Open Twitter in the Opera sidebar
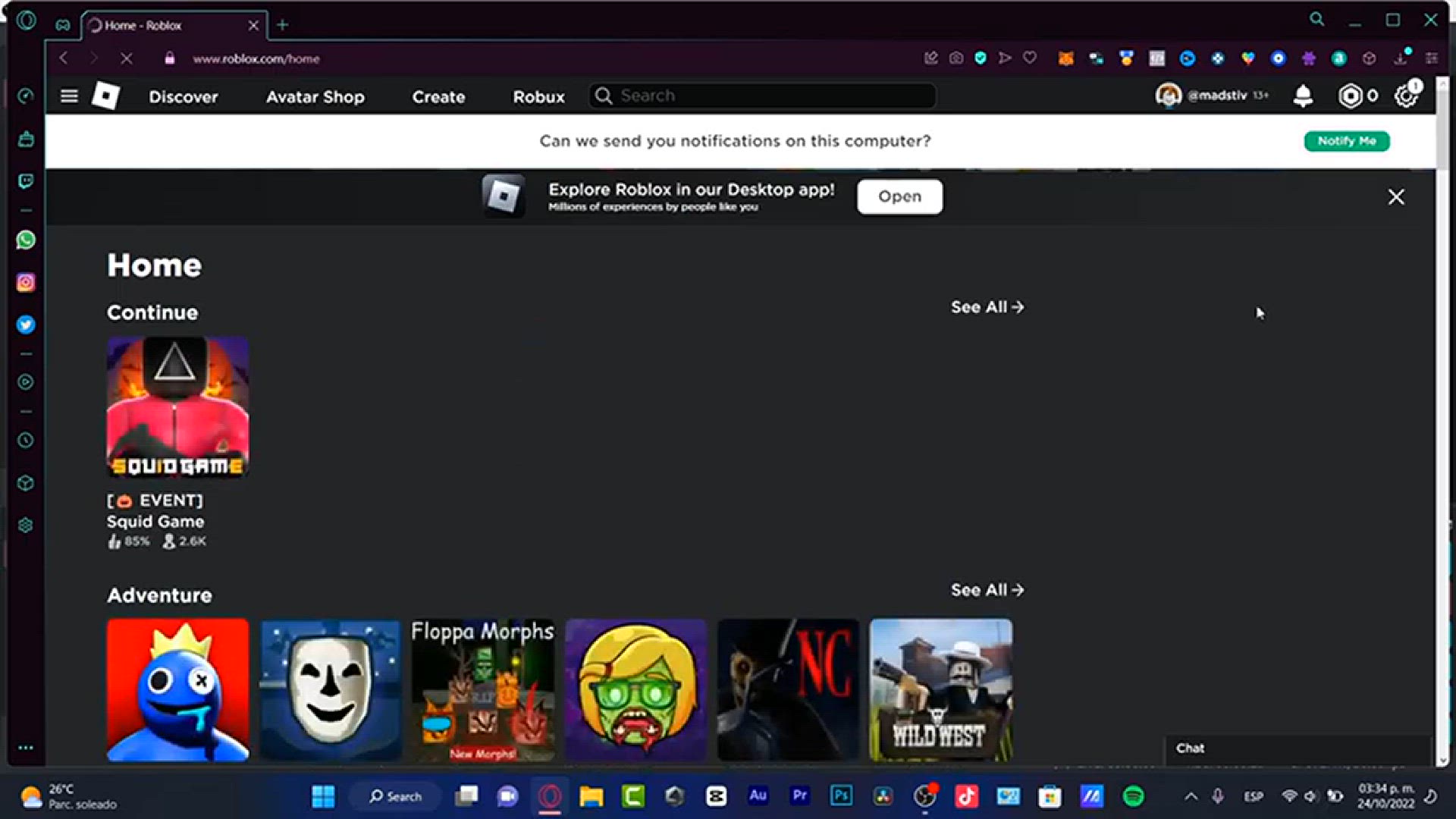The height and width of the screenshot is (819, 1456). (x=26, y=325)
